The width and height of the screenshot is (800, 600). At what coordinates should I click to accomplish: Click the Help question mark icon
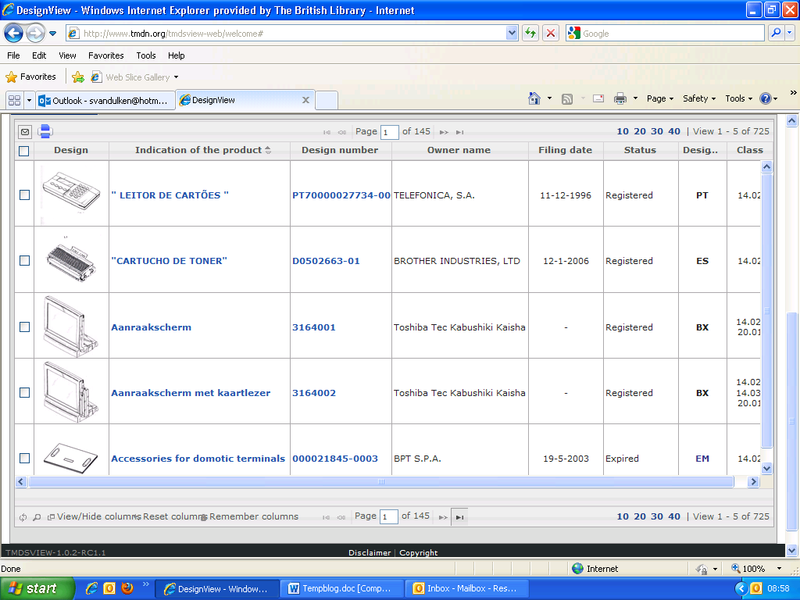click(765, 98)
